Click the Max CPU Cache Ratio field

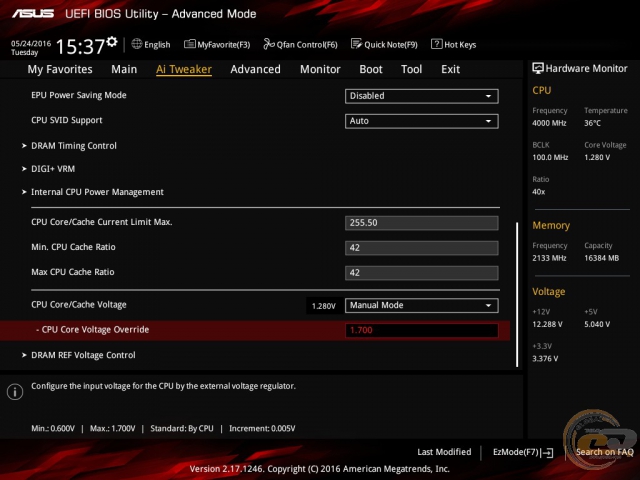click(x=421, y=273)
